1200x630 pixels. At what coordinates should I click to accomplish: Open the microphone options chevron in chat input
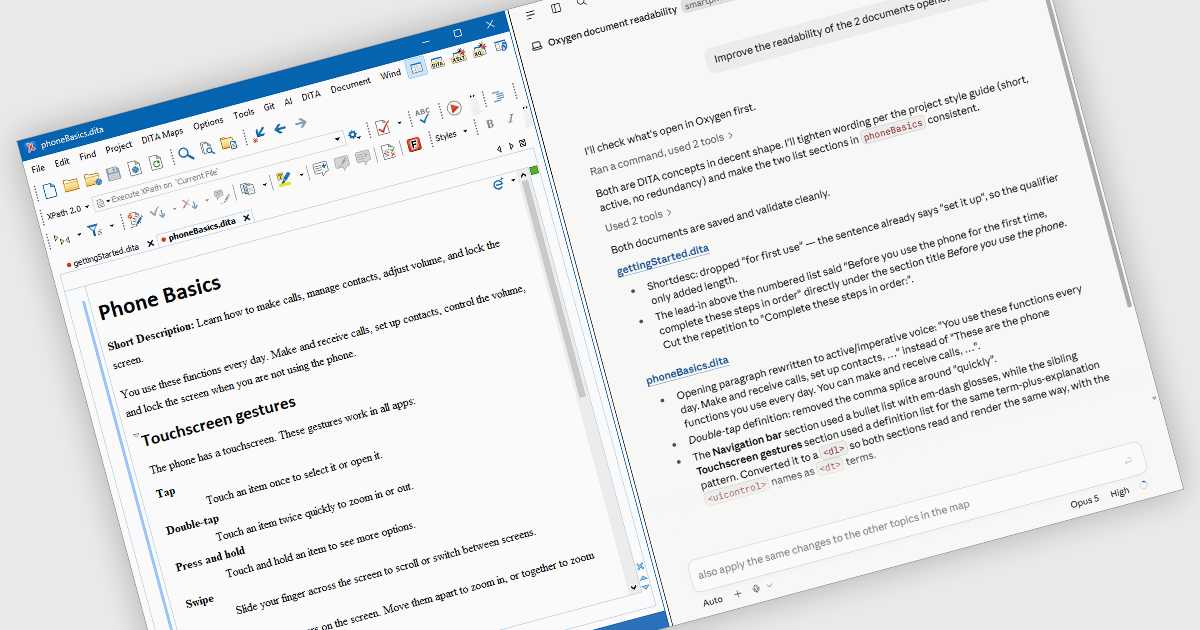click(769, 585)
